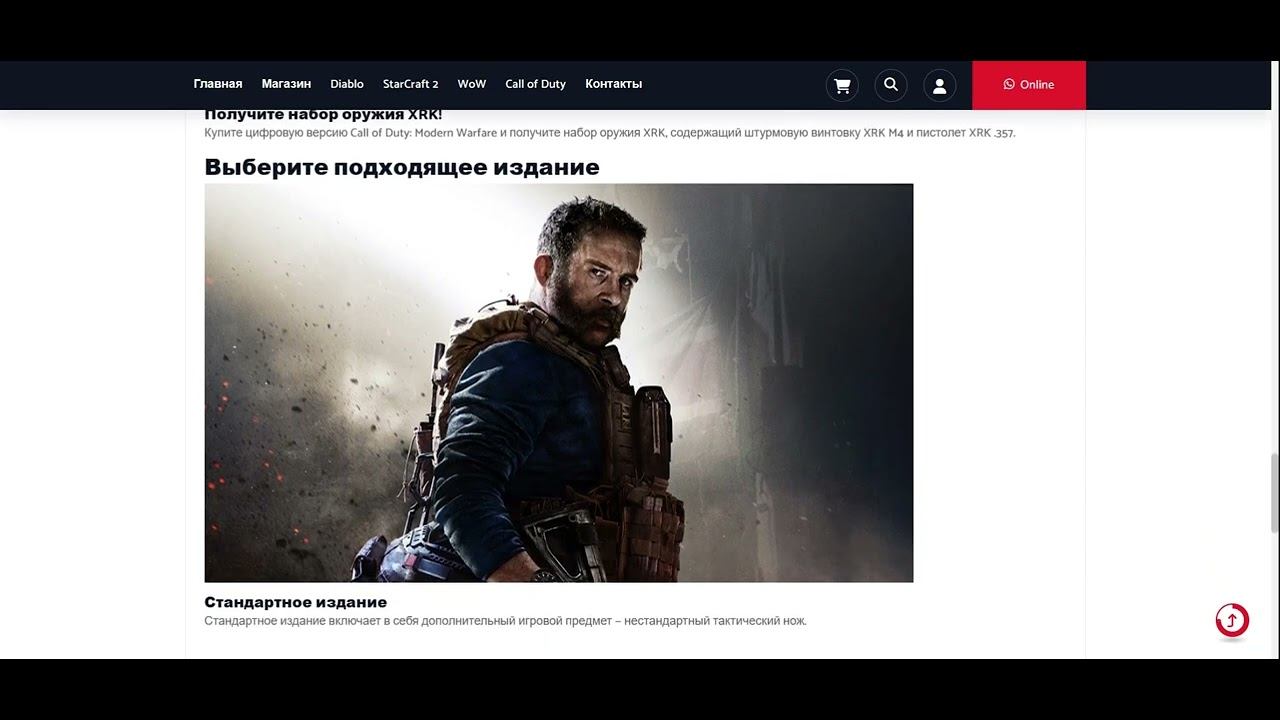Viewport: 1280px width, 720px height.
Task: Click the search magnifier icon
Action: [891, 85]
